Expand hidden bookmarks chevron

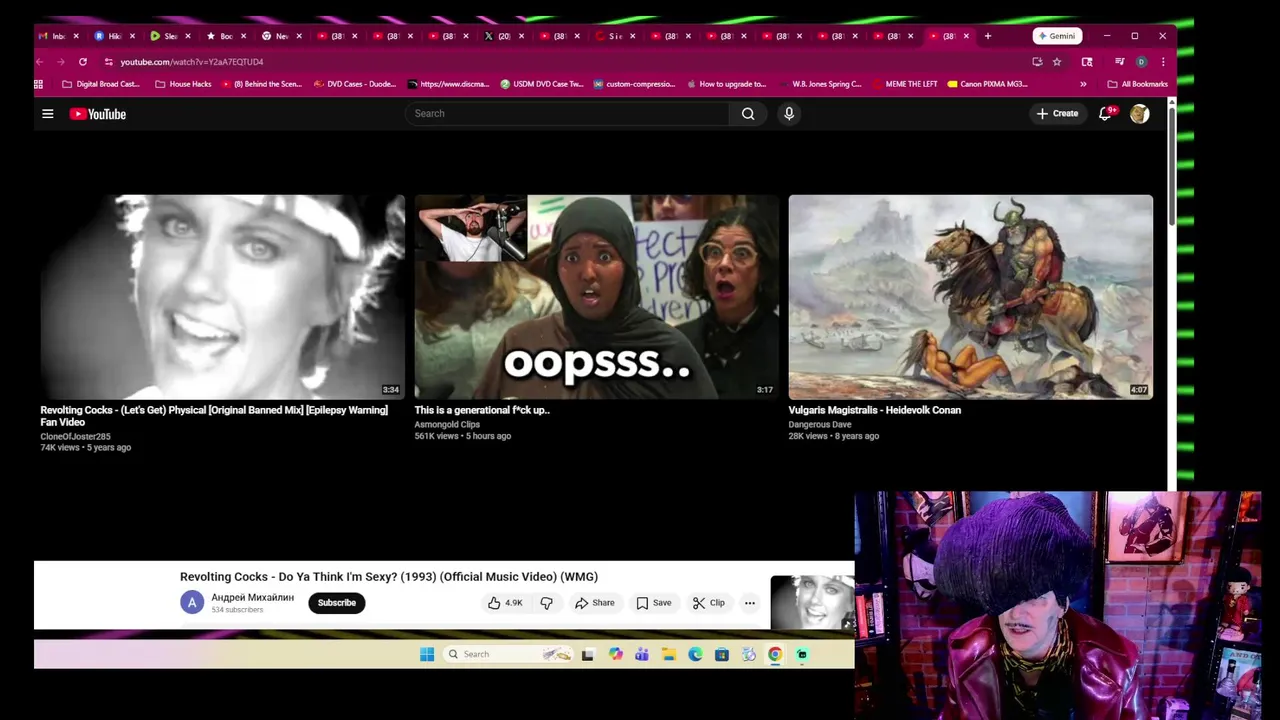click(x=1083, y=84)
